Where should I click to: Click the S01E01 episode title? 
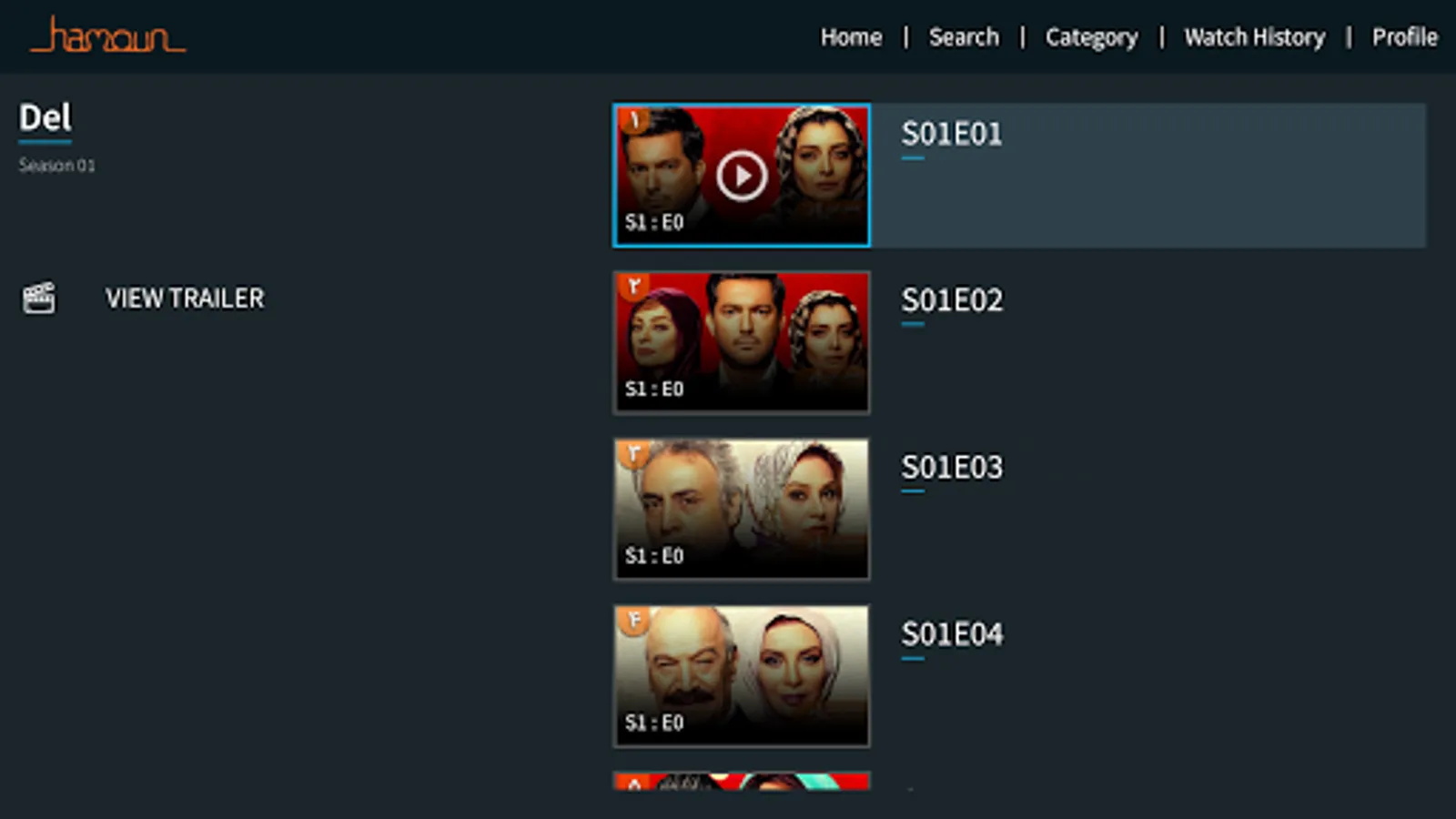952,134
